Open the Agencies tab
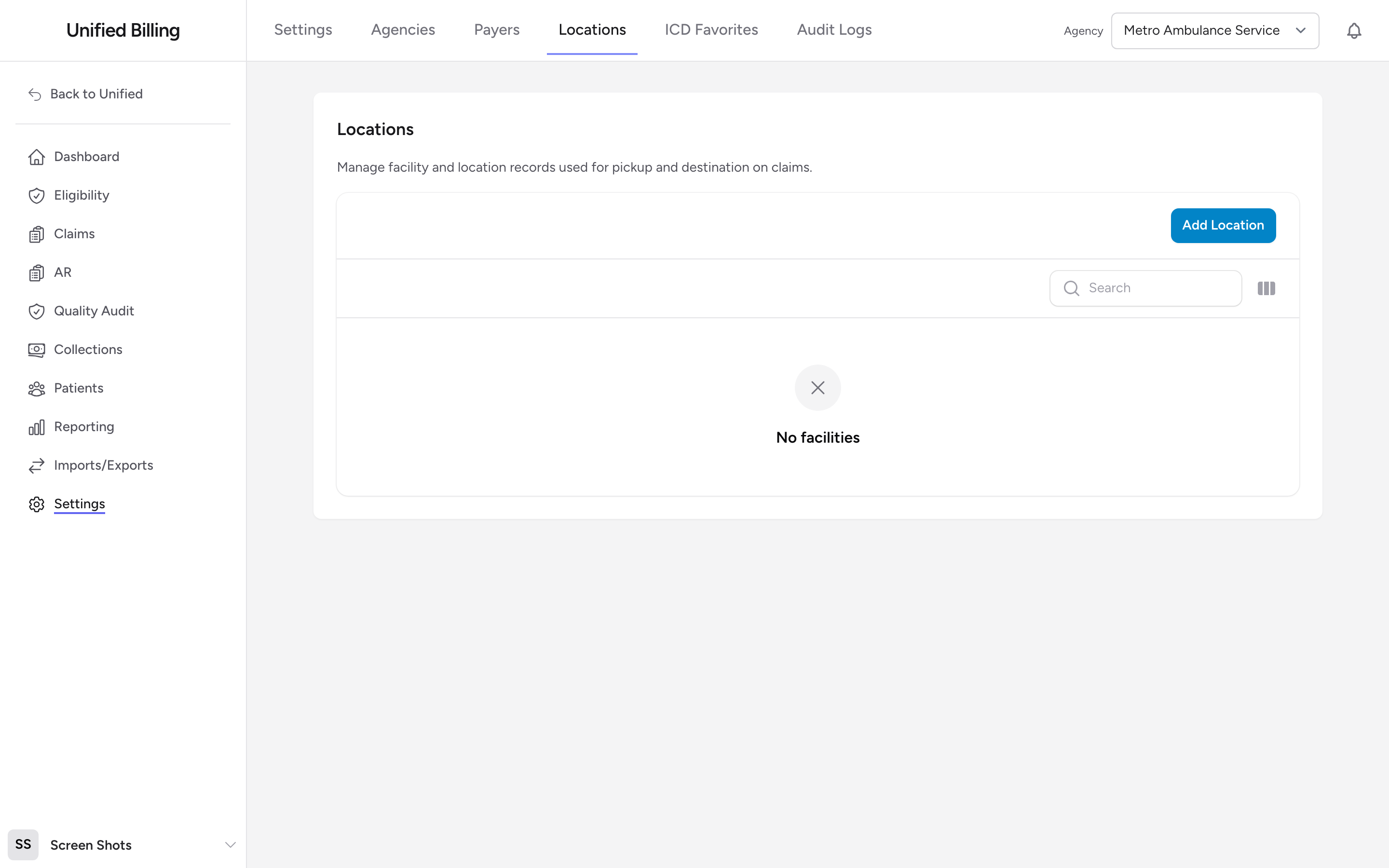This screenshot has height=868, width=1389. click(x=403, y=30)
